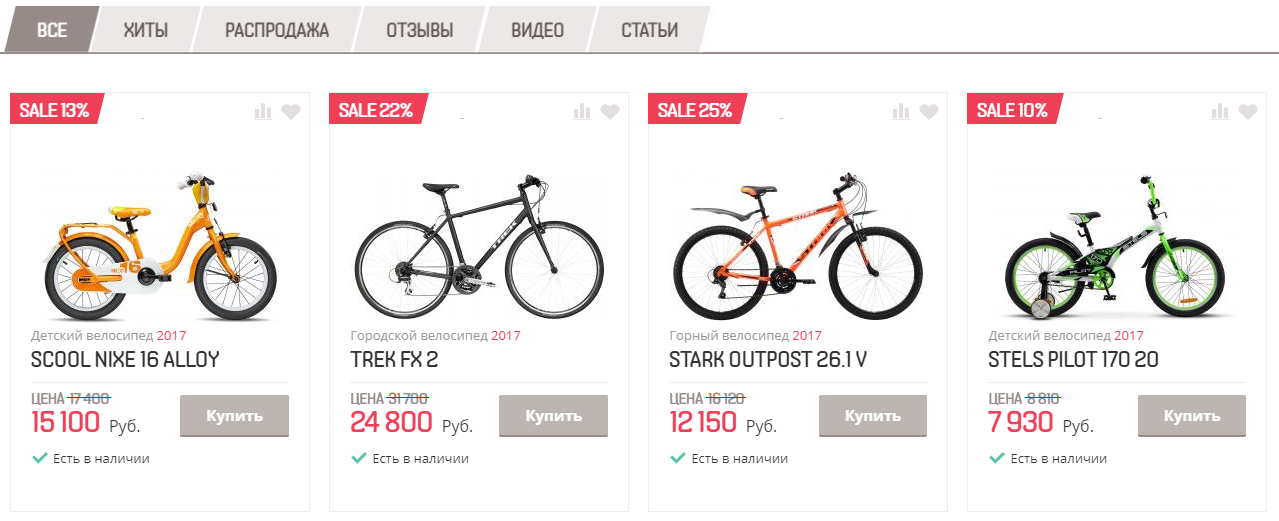This screenshot has width=1279, height=521.
Task: Add Scool Nixe 16 Alloy to comparison
Action: 263,111
